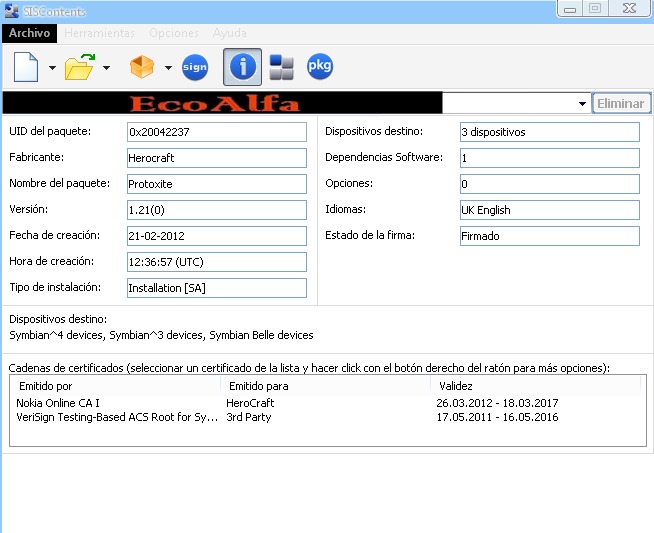Click the new blank file icon
654x533 pixels.
26,67
